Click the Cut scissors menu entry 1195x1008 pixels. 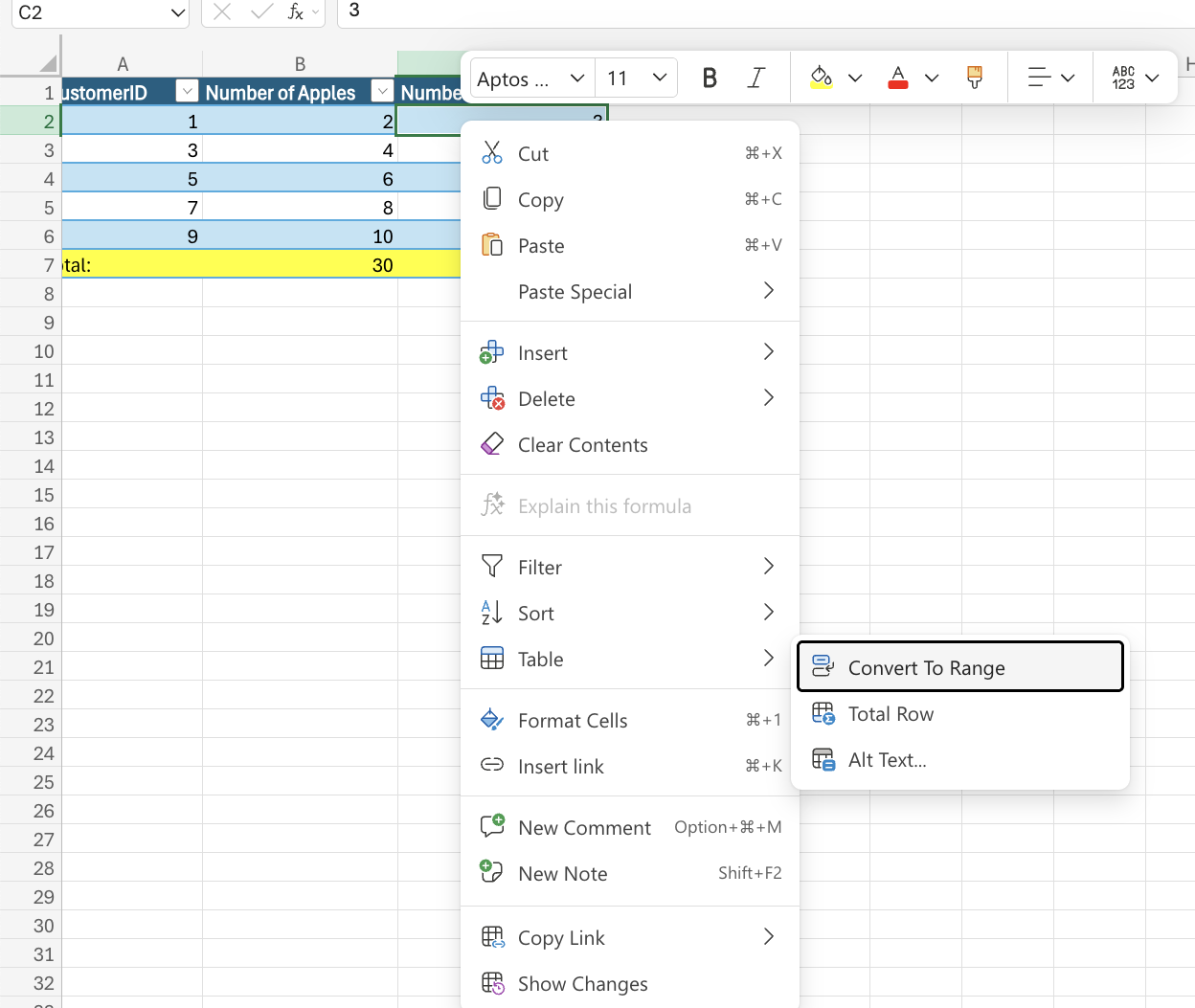click(x=533, y=154)
